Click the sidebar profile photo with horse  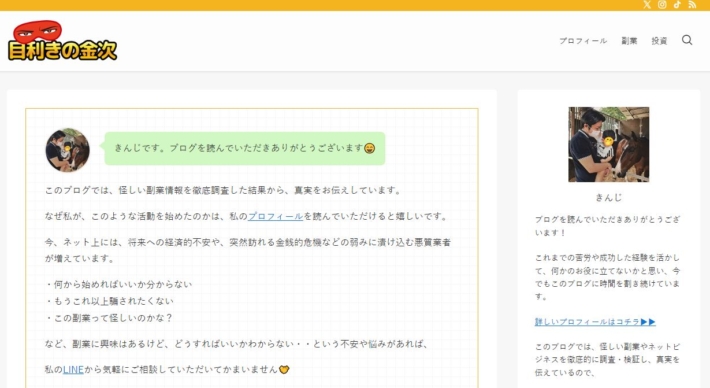pyautogui.click(x=609, y=144)
